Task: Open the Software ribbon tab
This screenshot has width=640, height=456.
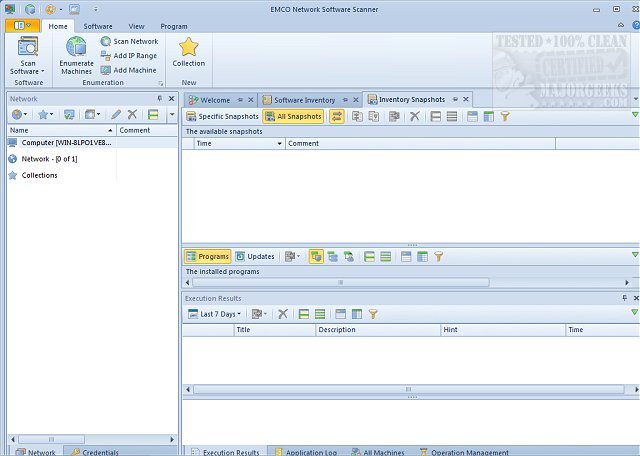Action: (x=98, y=26)
